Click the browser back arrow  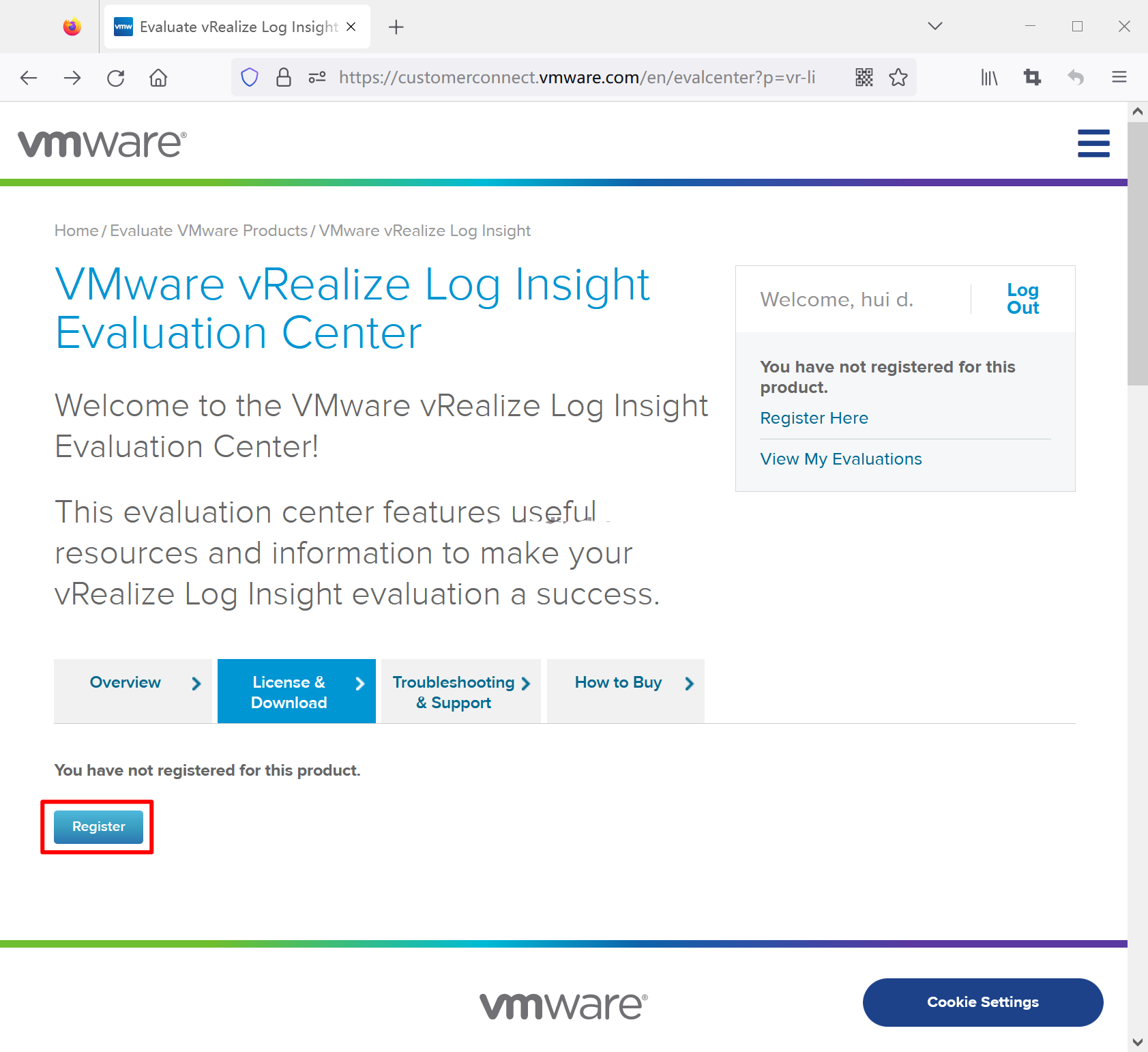29,78
